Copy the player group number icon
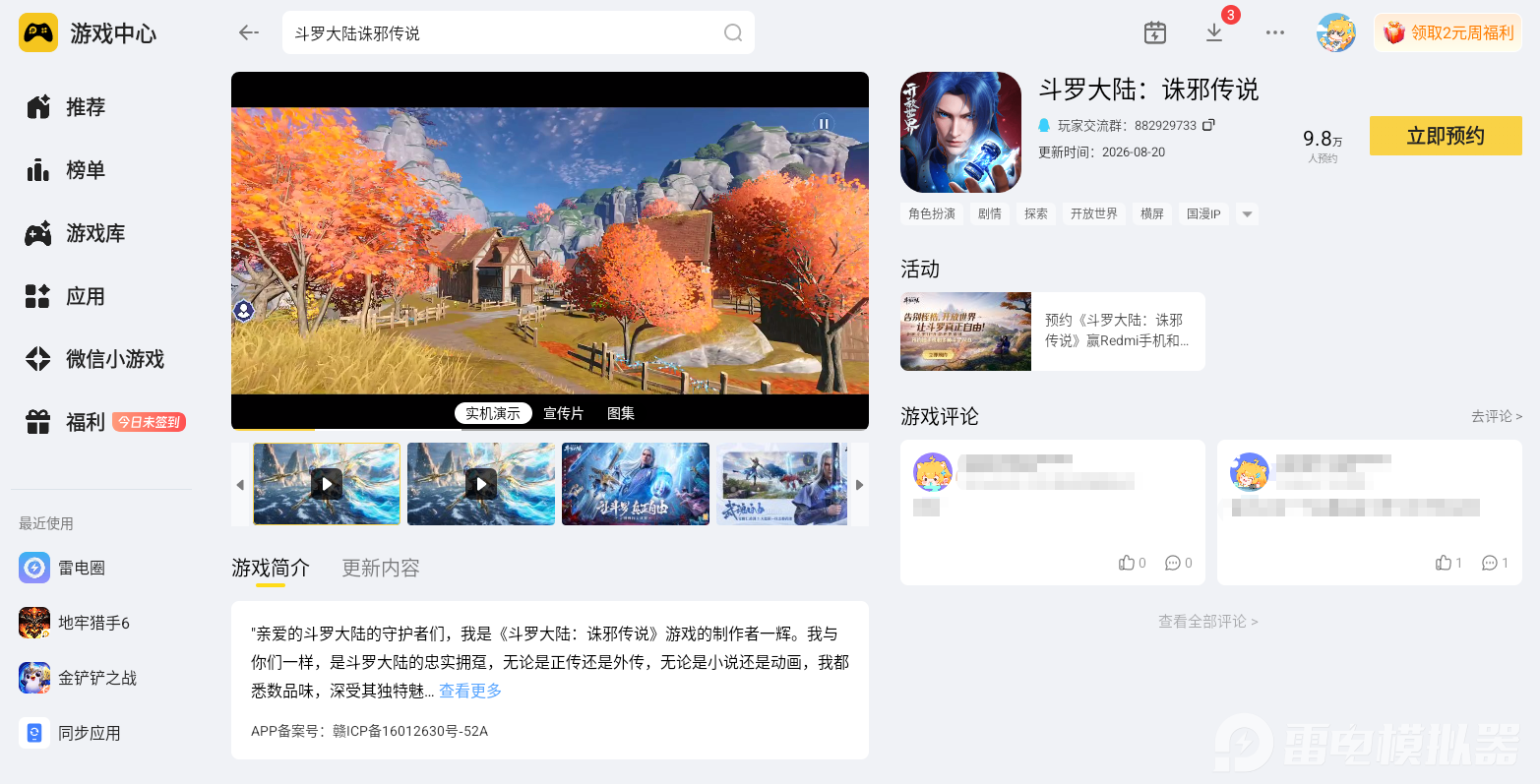The height and width of the screenshot is (784, 1540). 1209,125
